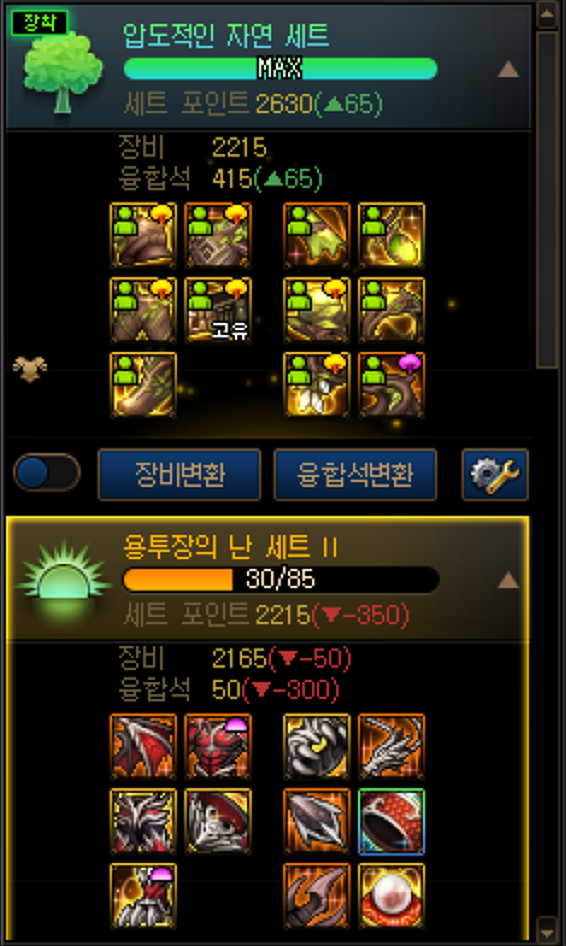Click the green tree set icon
This screenshot has height=946, width=566.
pyautogui.click(x=62, y=72)
